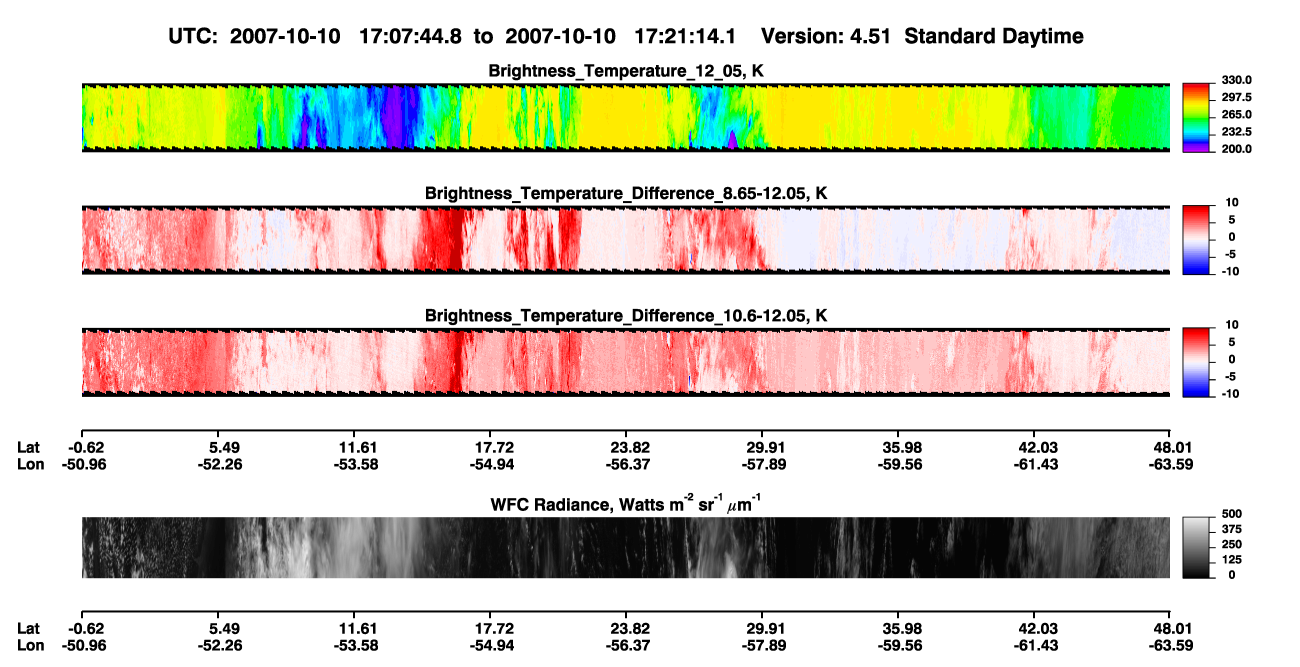Click the 10.6-12.05 temperature difference image strip
Image resolution: width=1300 pixels, height=667 pixels.
(x=625, y=361)
